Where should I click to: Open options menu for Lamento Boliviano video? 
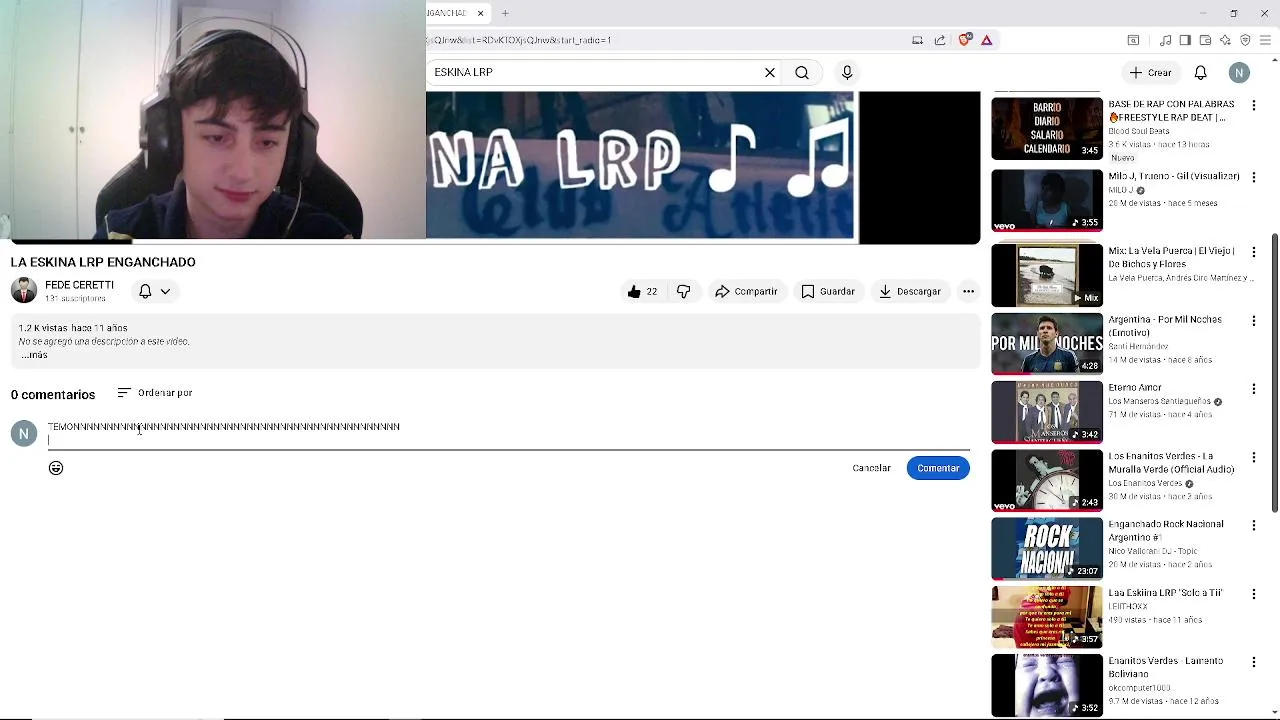[1254, 662]
